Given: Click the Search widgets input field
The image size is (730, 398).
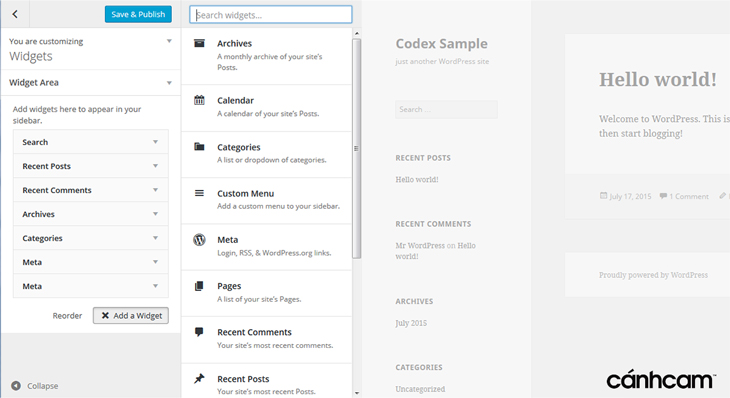Looking at the screenshot, I should (x=270, y=14).
